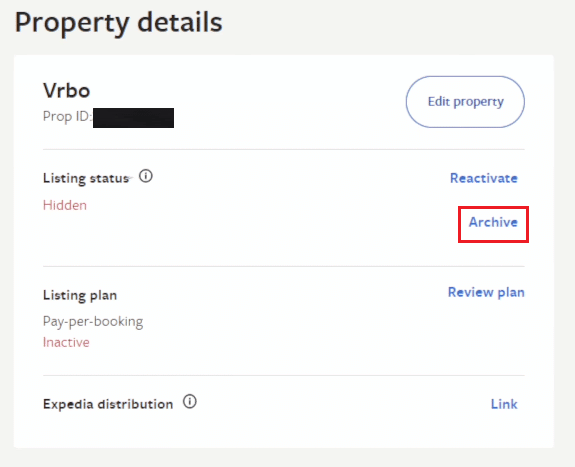Select the Hidden status text
Image resolution: width=575 pixels, height=467 pixels.
pyautogui.click(x=65, y=205)
